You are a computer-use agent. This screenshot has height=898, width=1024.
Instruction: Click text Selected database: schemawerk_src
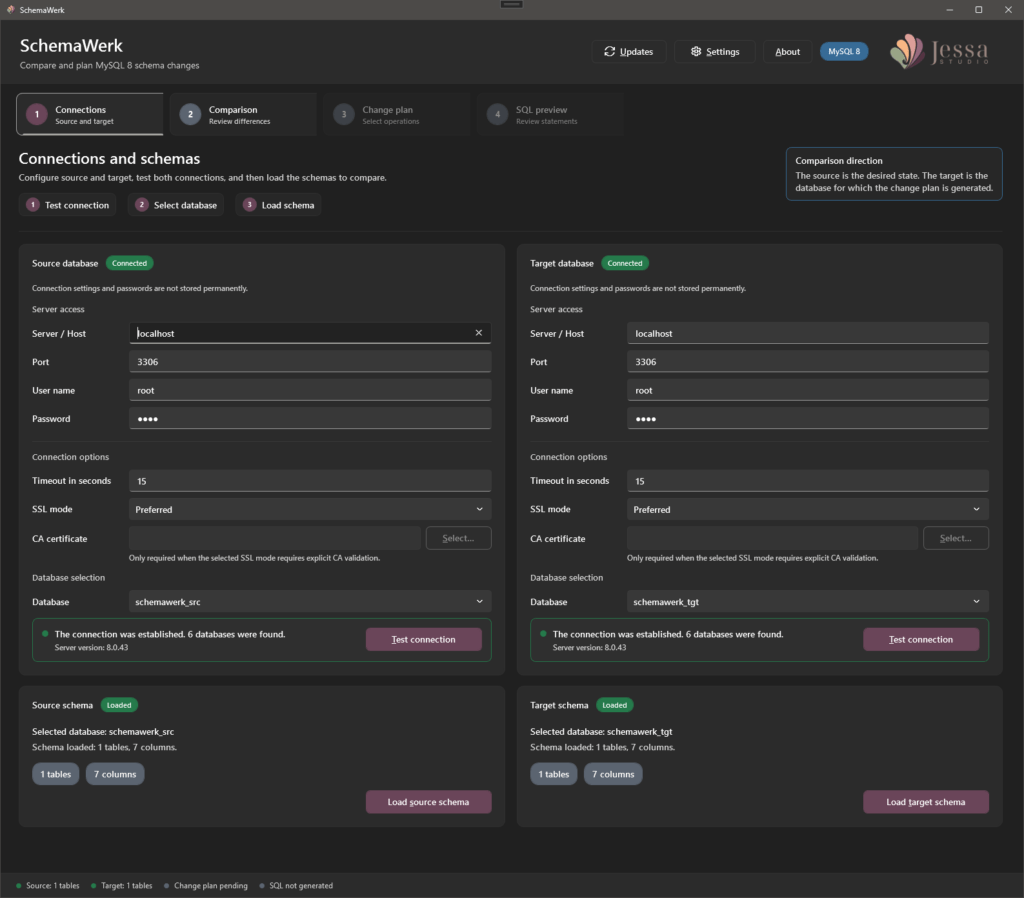103,732
